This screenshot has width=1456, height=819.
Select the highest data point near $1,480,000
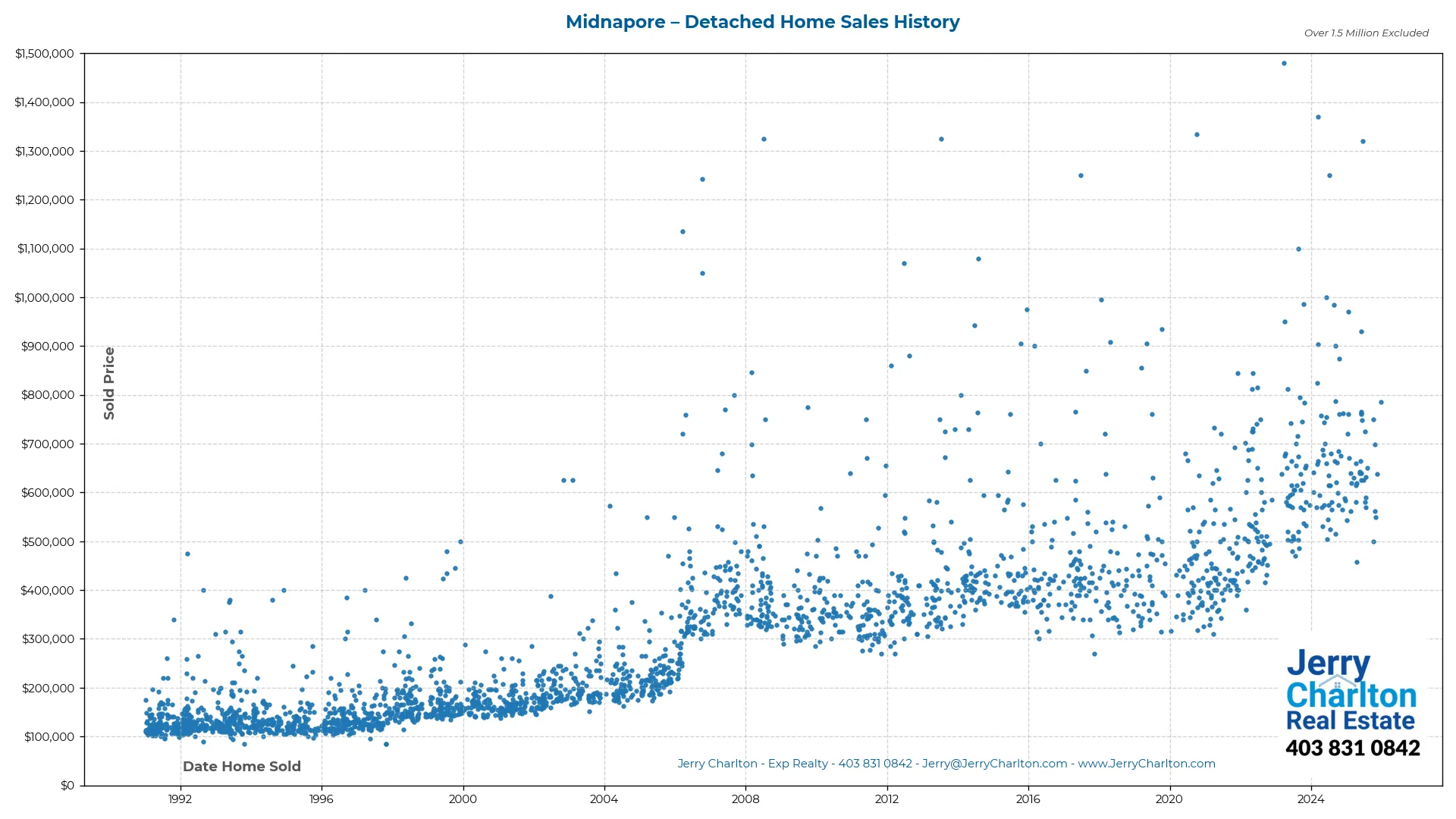pyautogui.click(x=1284, y=64)
